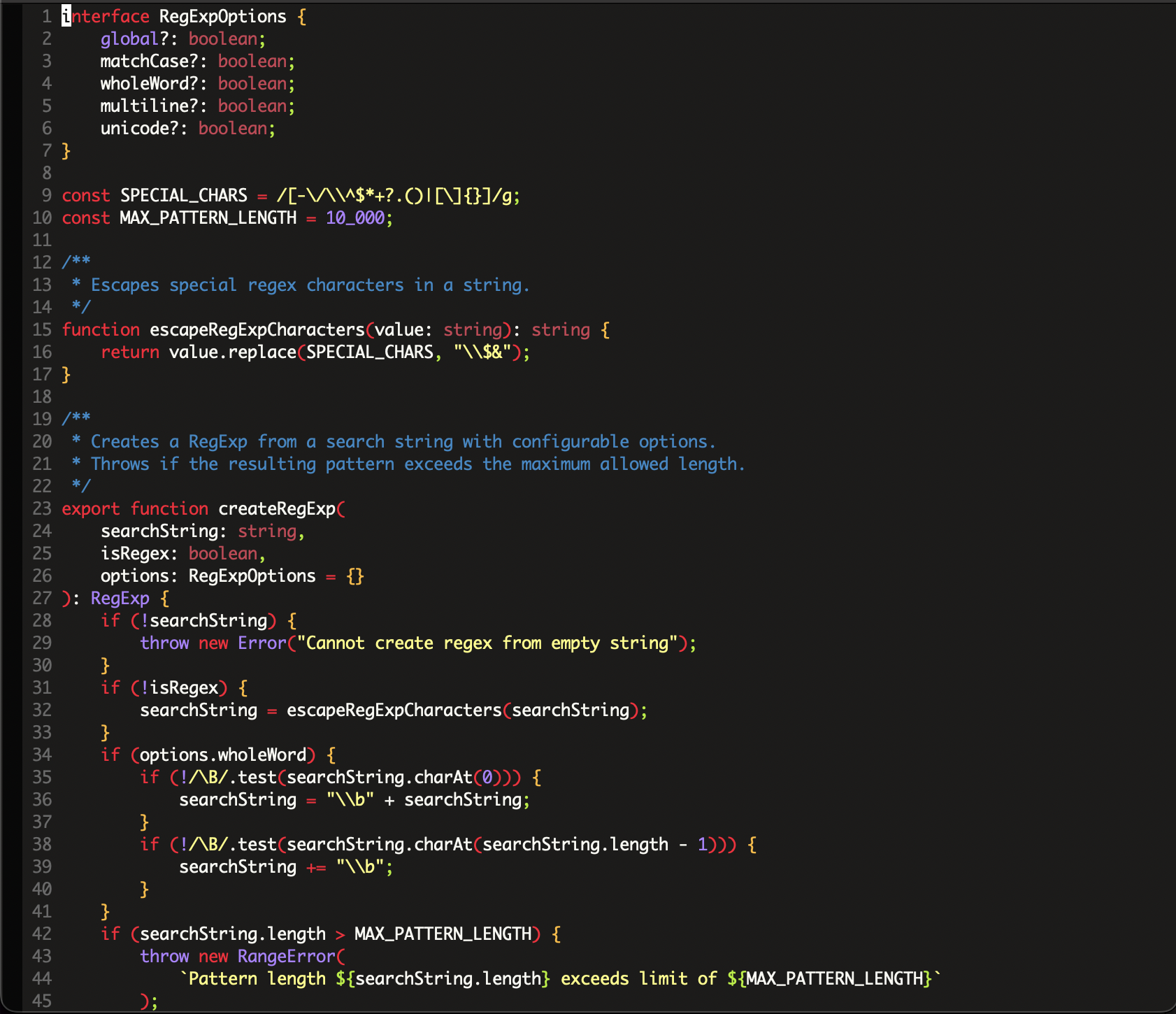Click line number 8 in the gutter

(47, 173)
